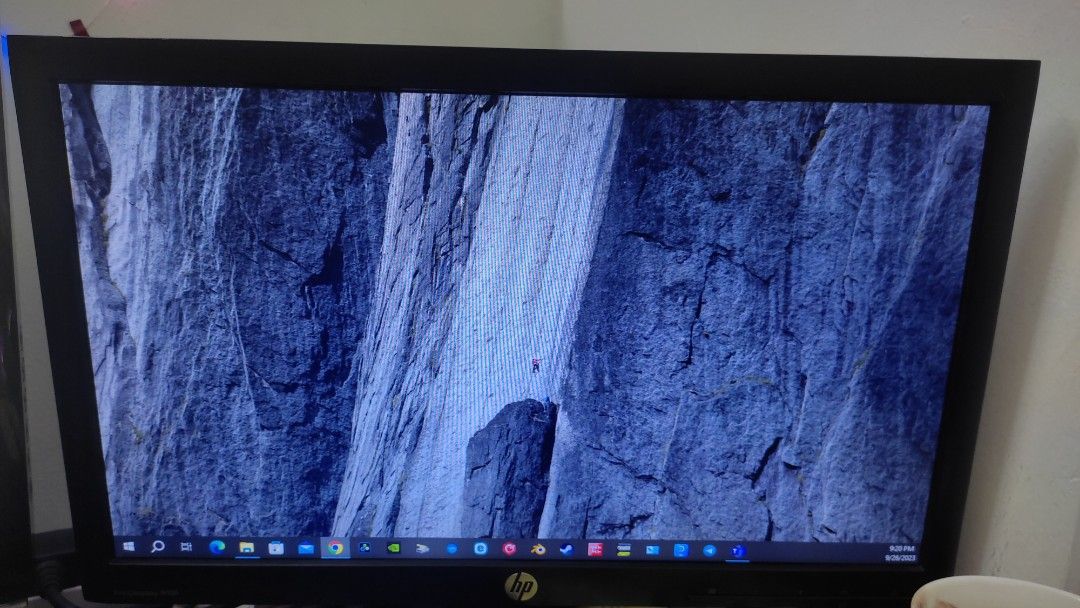This screenshot has height=608, width=1080.
Task: Open the blue square icon left of Telegram
Action: coord(681,550)
